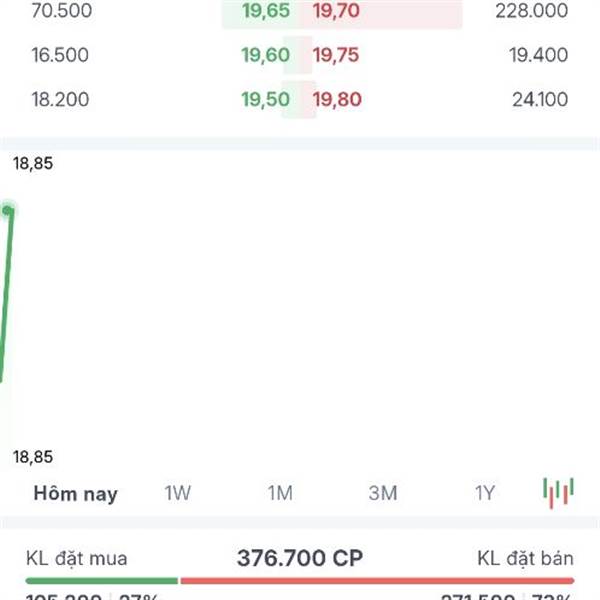600x600 pixels.
Task: Select the 1W chart range
Action: pos(178,493)
